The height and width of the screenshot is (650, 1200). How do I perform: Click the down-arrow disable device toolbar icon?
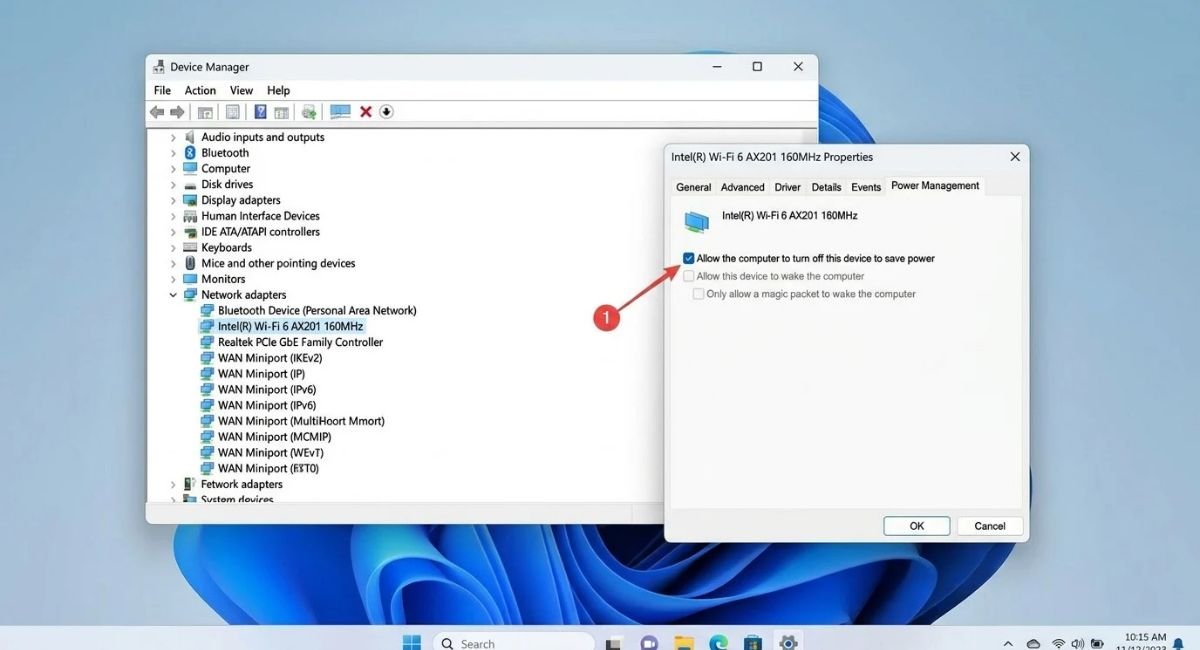coord(387,112)
